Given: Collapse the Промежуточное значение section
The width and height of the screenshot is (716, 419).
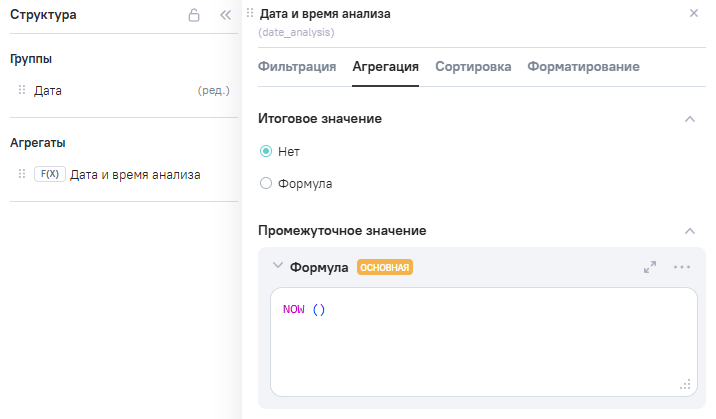Looking at the screenshot, I should pyautogui.click(x=689, y=231).
